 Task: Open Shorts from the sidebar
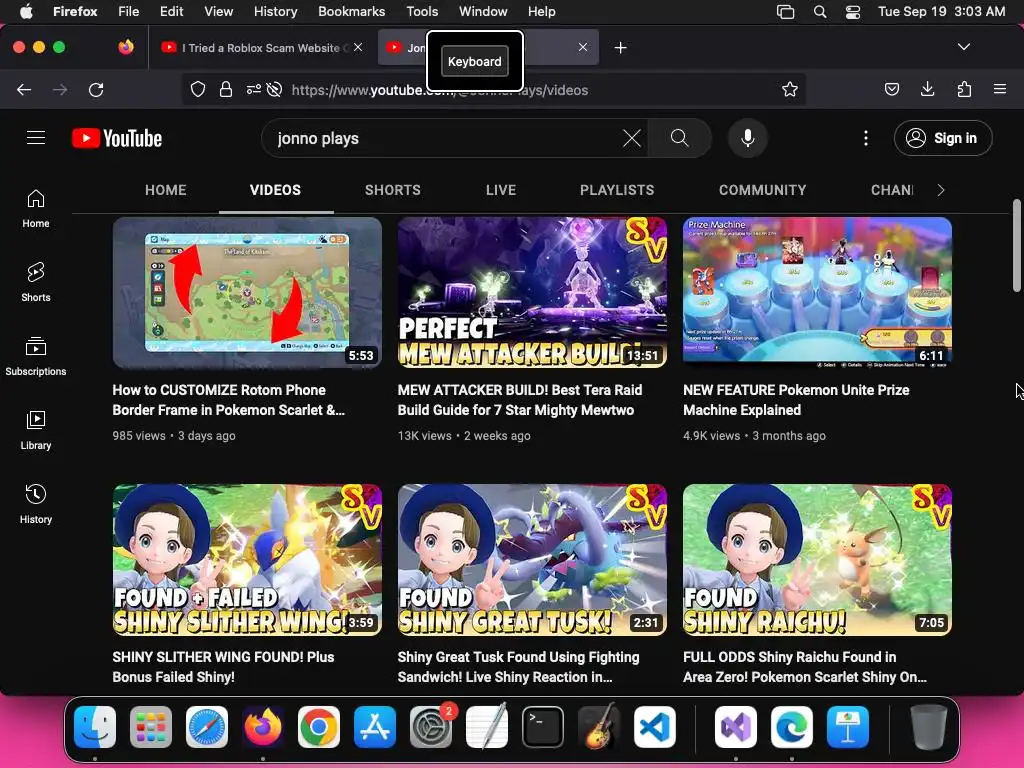(36, 283)
